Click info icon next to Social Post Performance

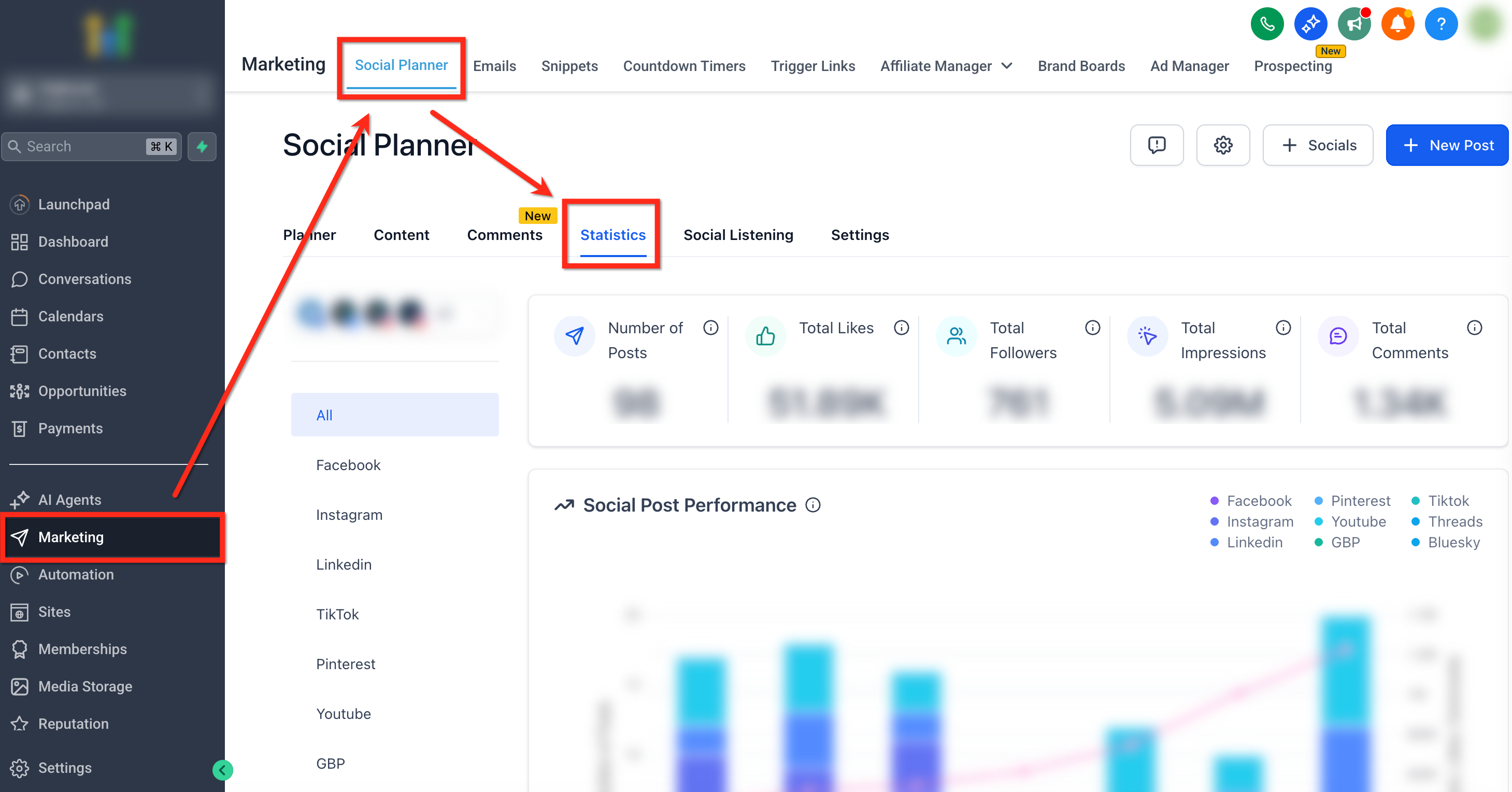(812, 505)
